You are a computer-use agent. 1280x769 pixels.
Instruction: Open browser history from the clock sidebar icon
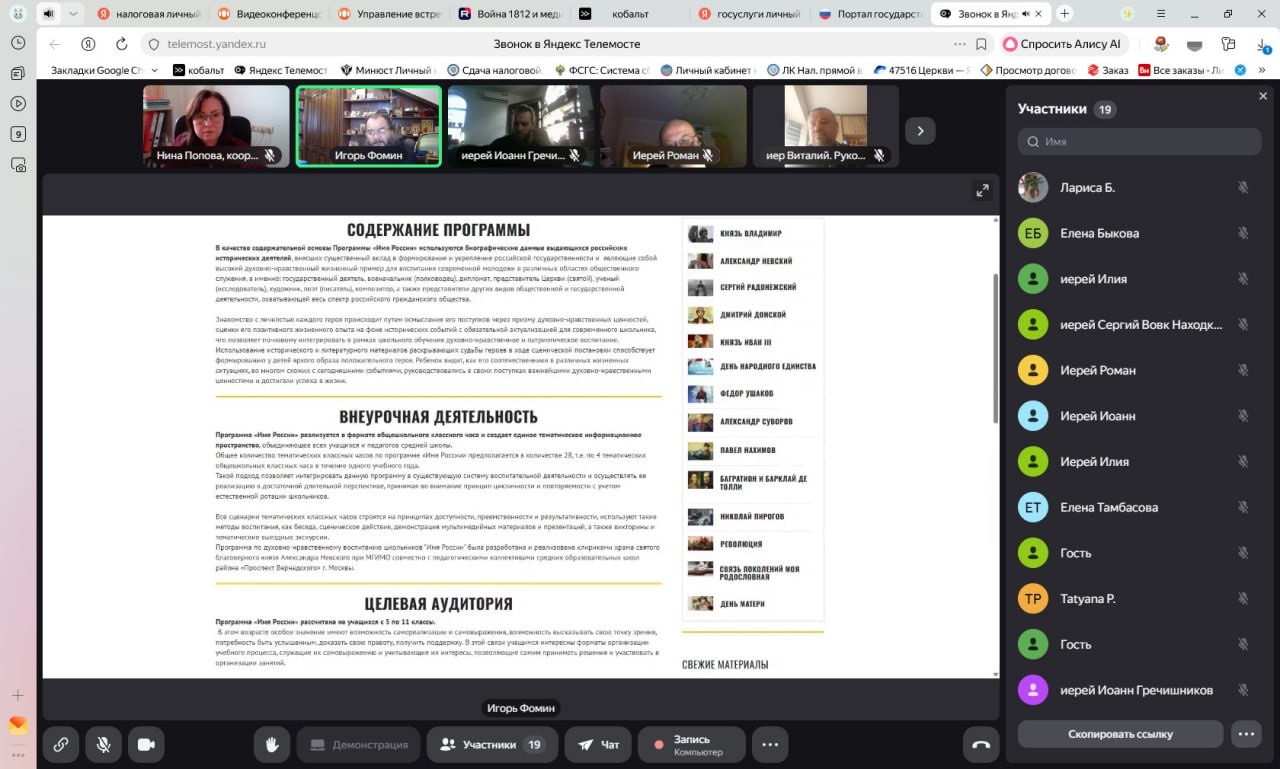[x=18, y=43]
